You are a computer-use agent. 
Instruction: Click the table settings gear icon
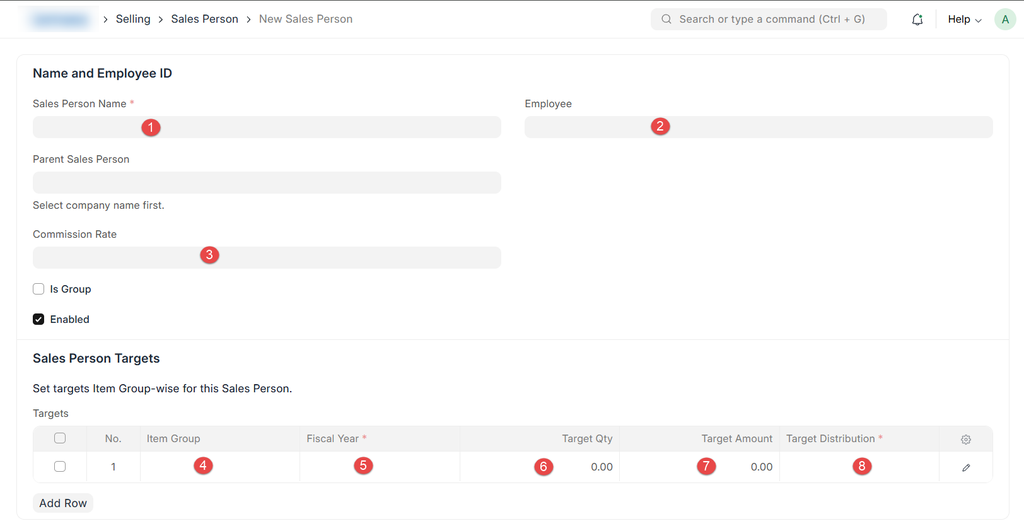(965, 439)
